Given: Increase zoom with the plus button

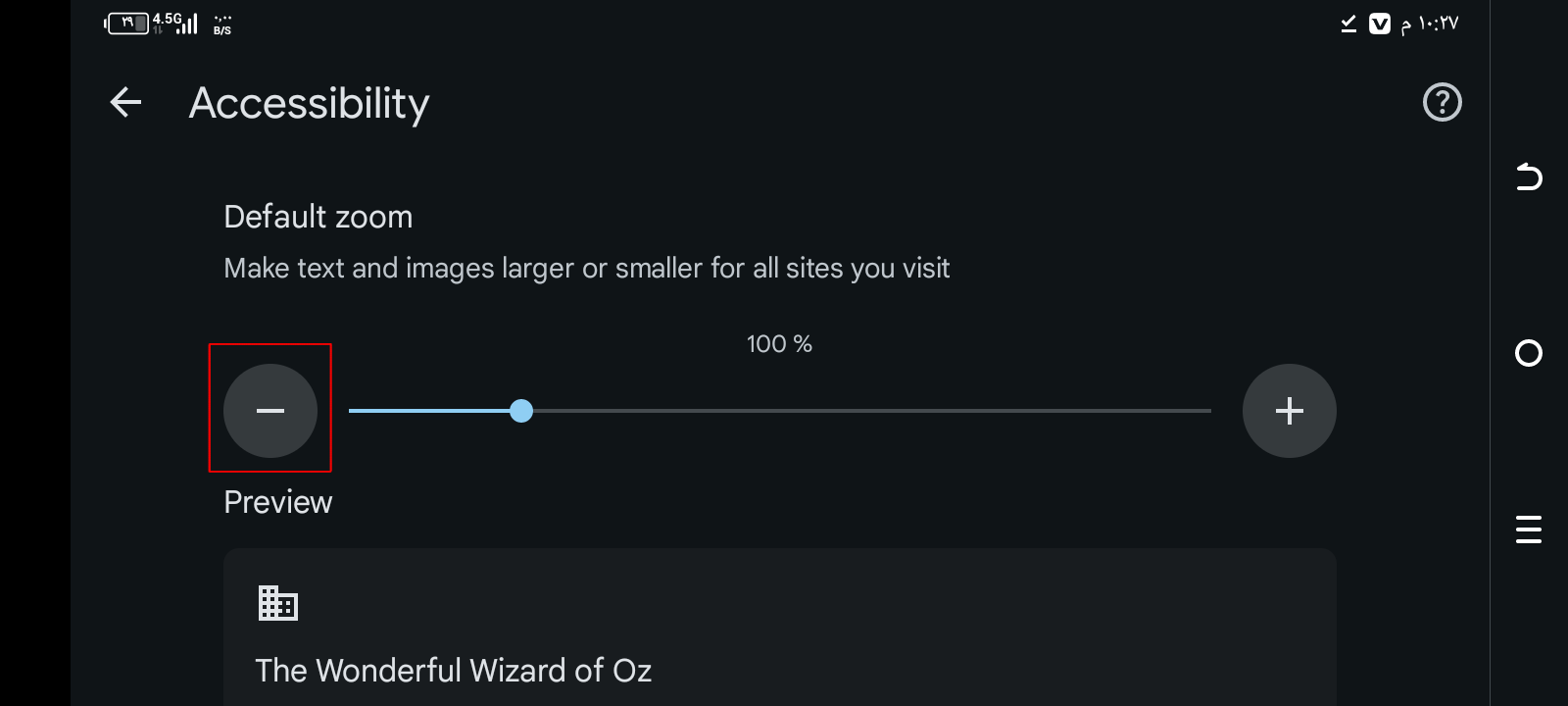Looking at the screenshot, I should pyautogui.click(x=1289, y=411).
